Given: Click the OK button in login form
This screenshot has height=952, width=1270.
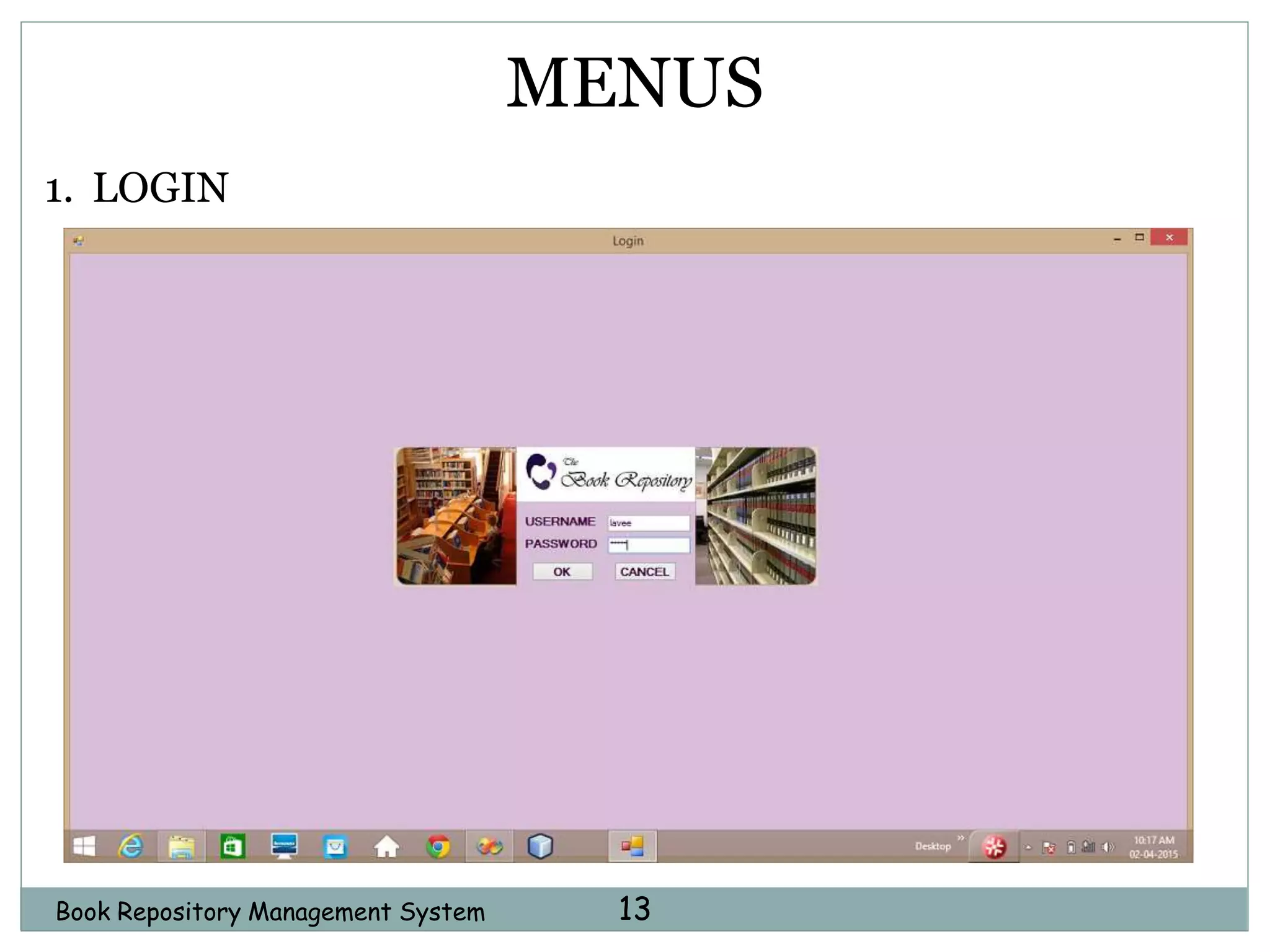Looking at the screenshot, I should (x=562, y=571).
